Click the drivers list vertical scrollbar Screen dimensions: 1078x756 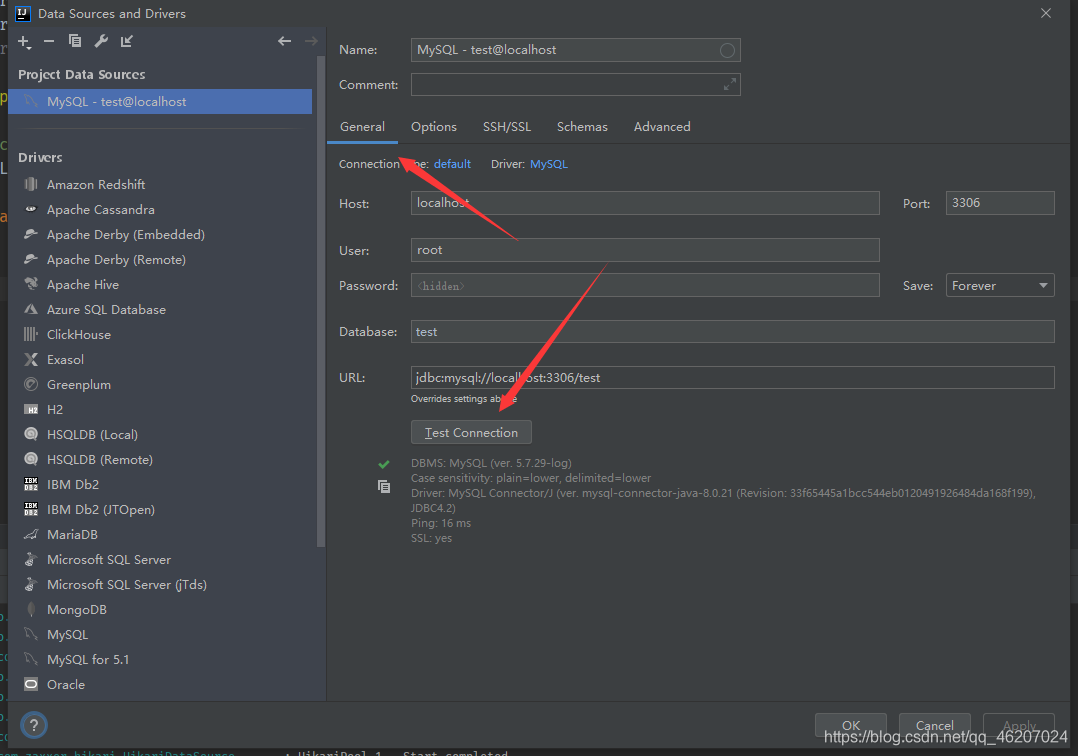pos(320,302)
